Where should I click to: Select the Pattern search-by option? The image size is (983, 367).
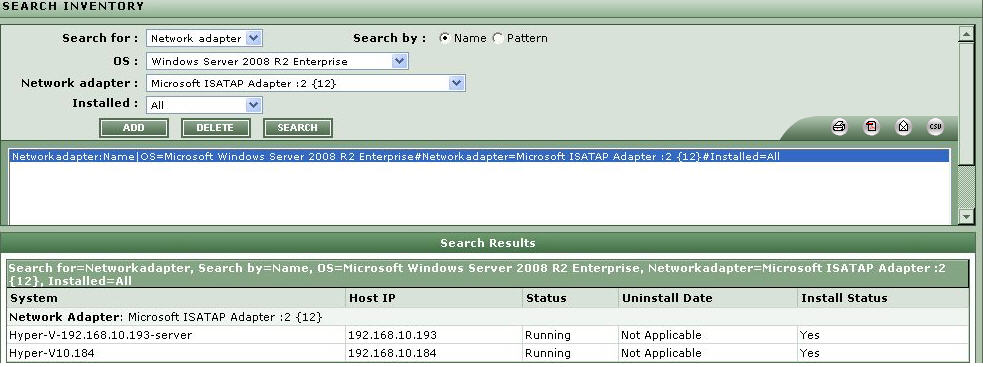tap(498, 38)
